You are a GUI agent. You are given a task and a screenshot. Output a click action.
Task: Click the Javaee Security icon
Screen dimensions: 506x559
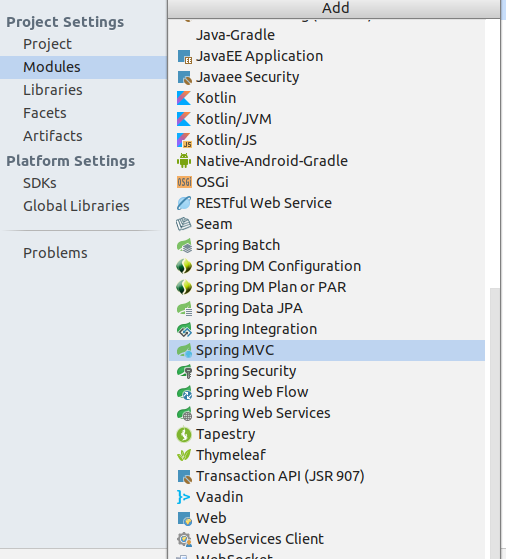(x=184, y=77)
